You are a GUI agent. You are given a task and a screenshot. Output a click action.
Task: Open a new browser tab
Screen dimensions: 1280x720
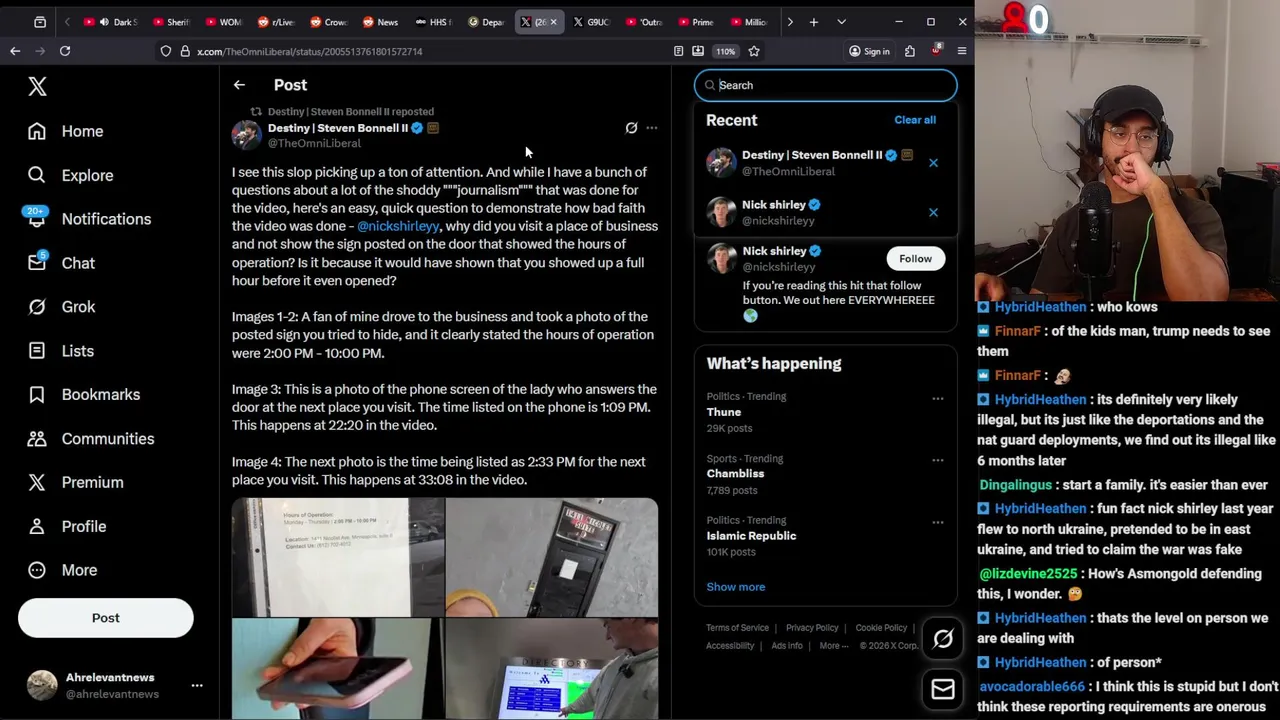(x=814, y=22)
